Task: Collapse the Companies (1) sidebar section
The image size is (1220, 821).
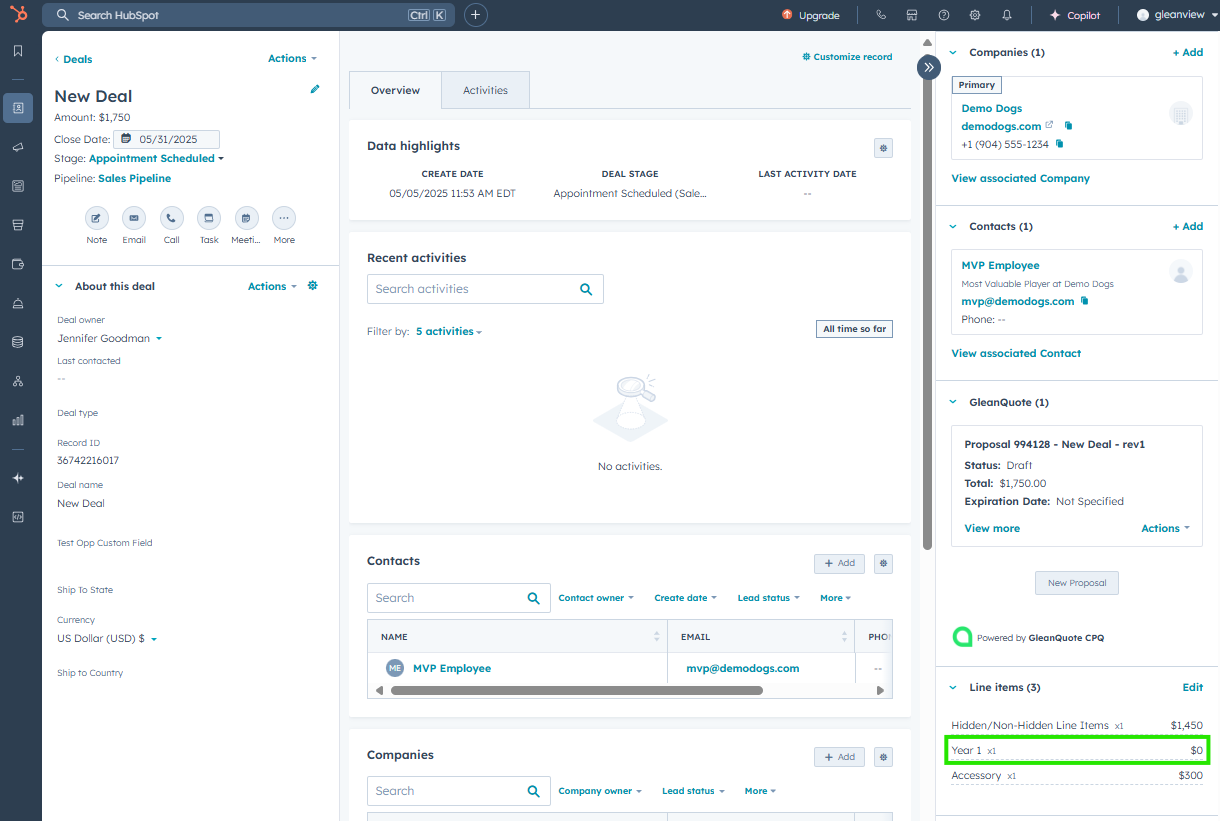Action: point(953,52)
